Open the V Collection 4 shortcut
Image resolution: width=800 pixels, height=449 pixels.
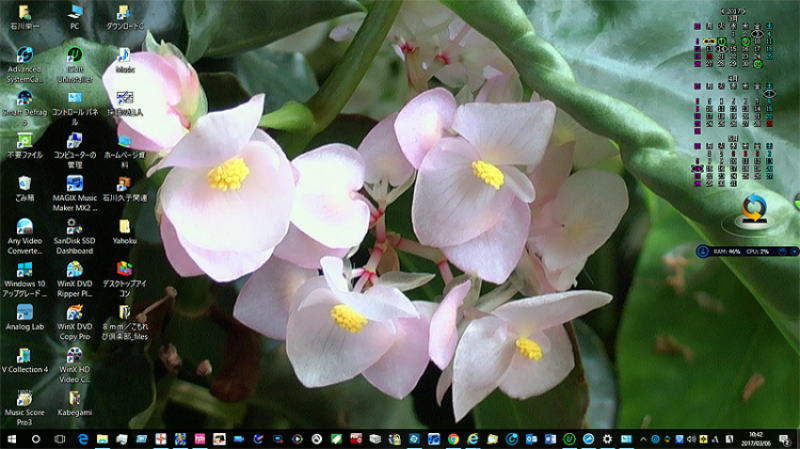[24, 355]
